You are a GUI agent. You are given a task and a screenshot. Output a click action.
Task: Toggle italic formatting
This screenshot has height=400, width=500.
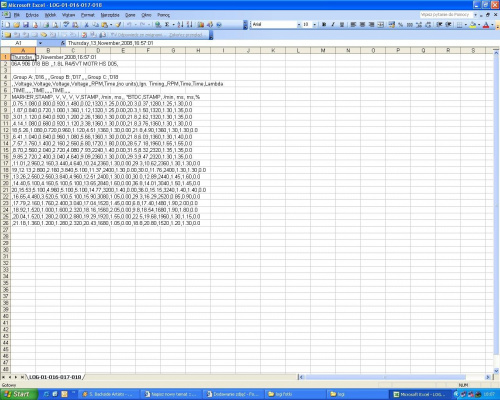point(333,25)
